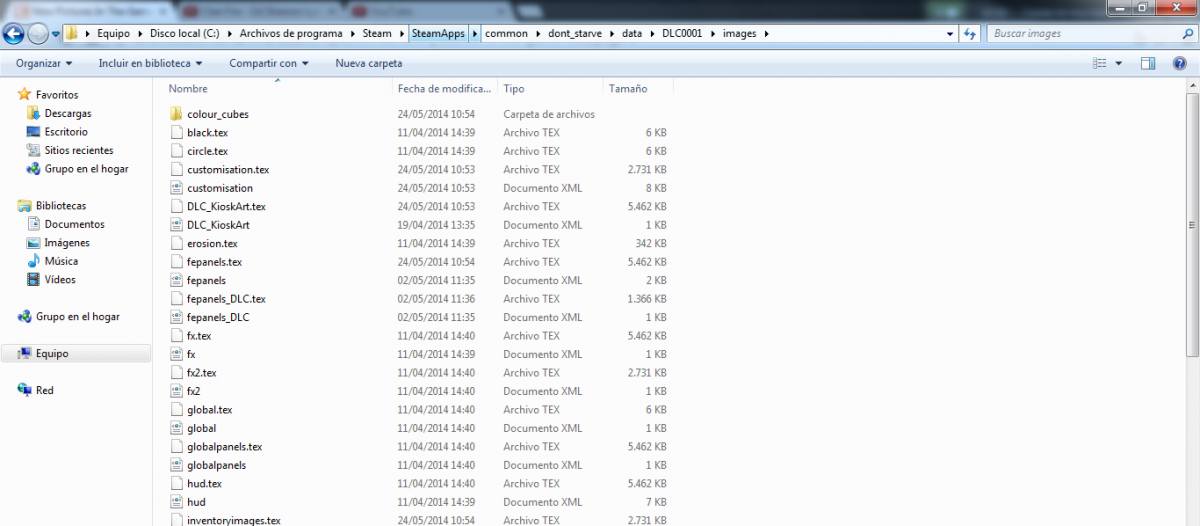Open the address bar history dropdown arrow
This screenshot has width=1200, height=526.
[949, 33]
